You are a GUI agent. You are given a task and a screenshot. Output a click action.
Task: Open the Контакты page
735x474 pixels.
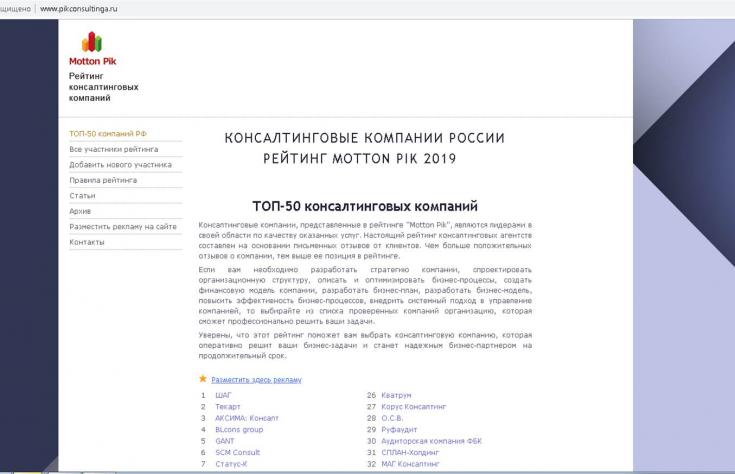pos(87,242)
